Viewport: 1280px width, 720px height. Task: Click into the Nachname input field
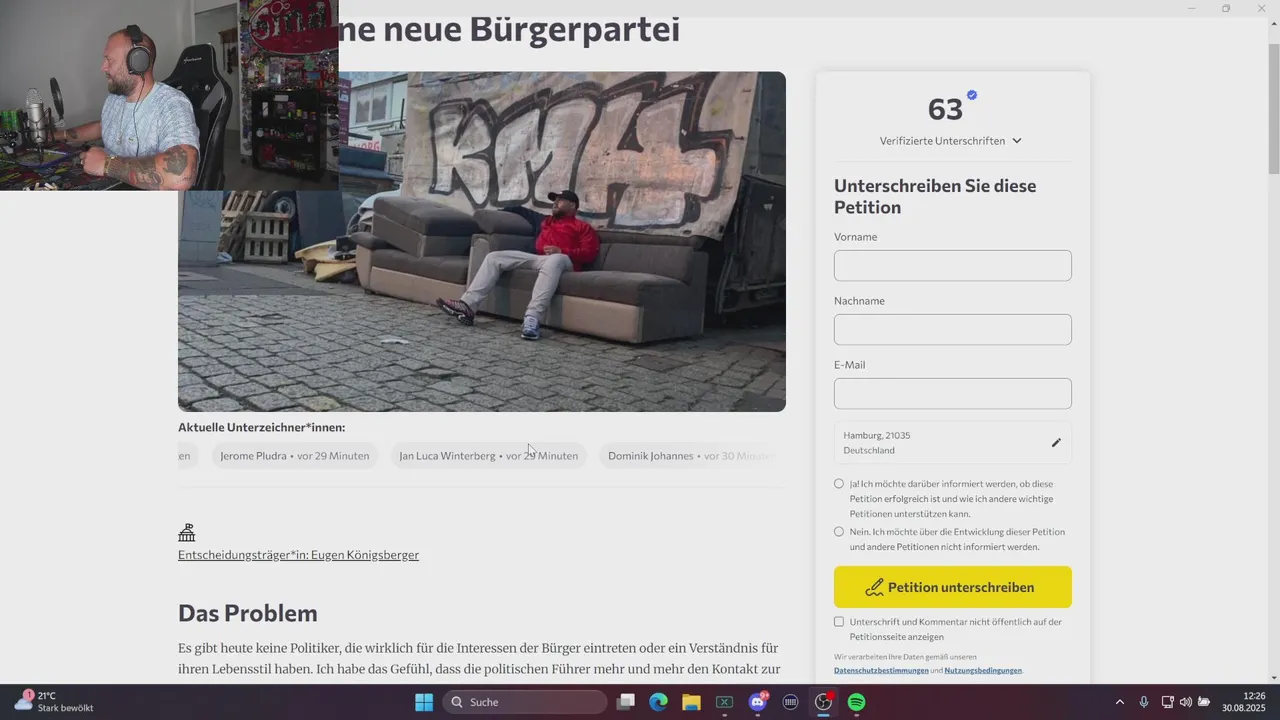[x=952, y=330]
